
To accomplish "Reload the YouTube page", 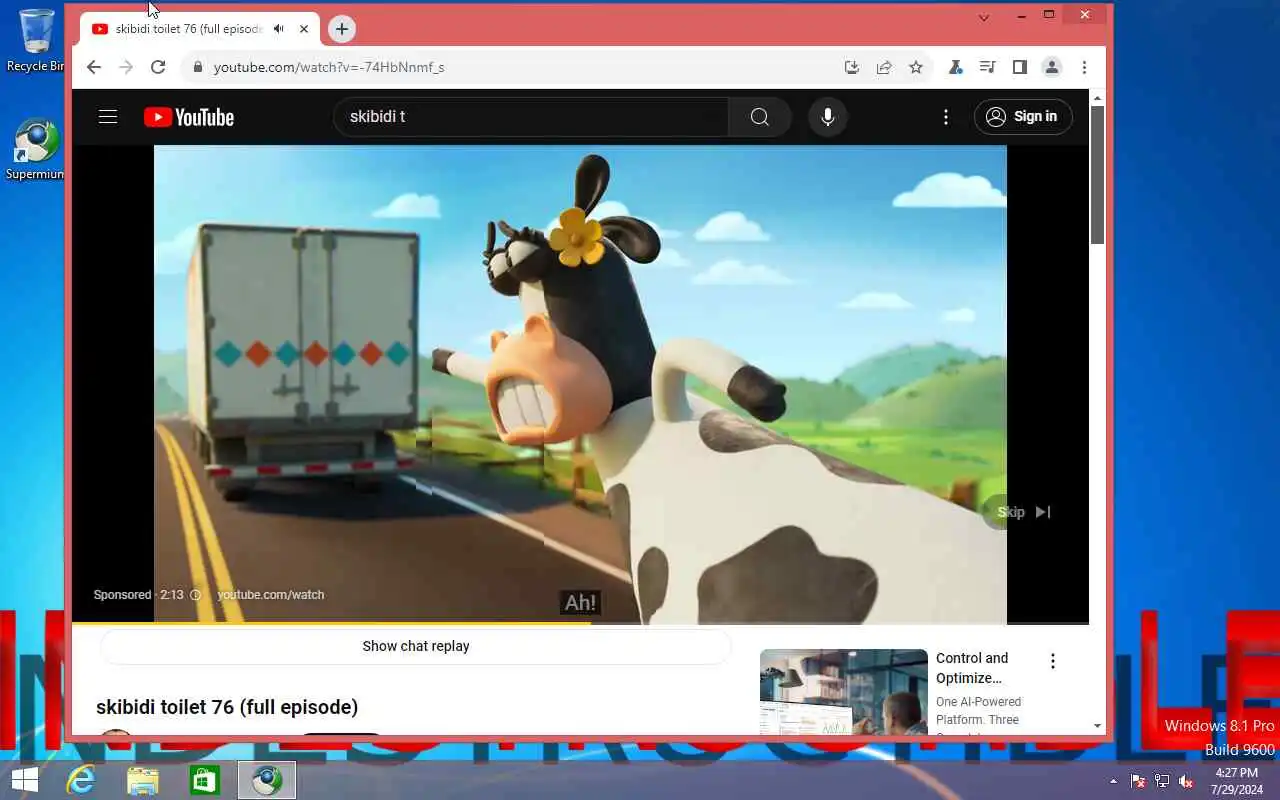I will pyautogui.click(x=158, y=67).
